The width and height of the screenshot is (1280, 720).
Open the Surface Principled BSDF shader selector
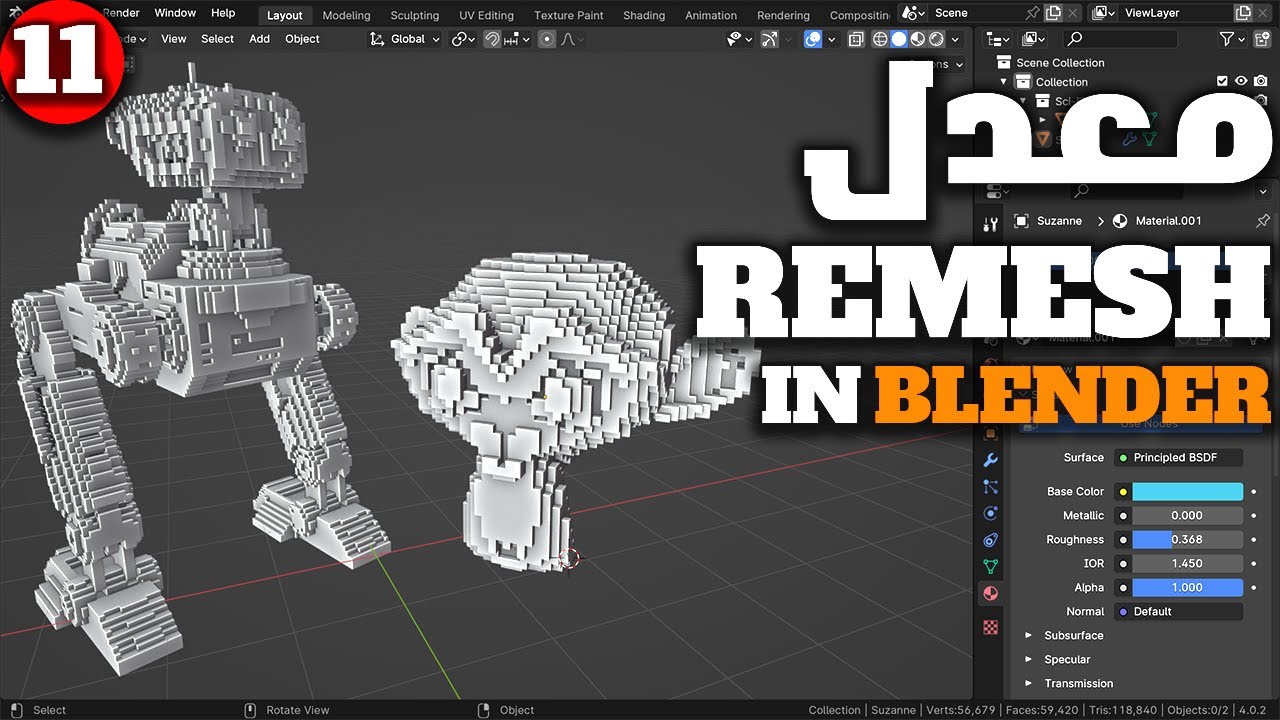(x=1179, y=458)
